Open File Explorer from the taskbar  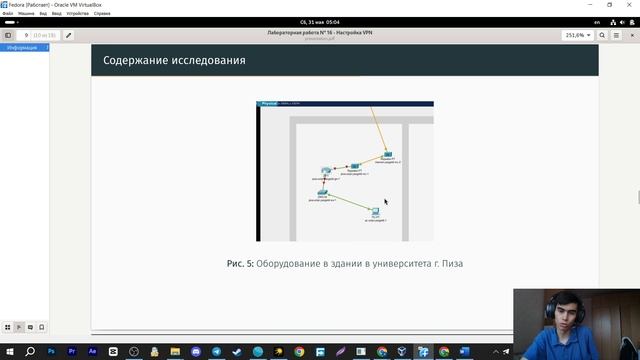[x=175, y=351]
